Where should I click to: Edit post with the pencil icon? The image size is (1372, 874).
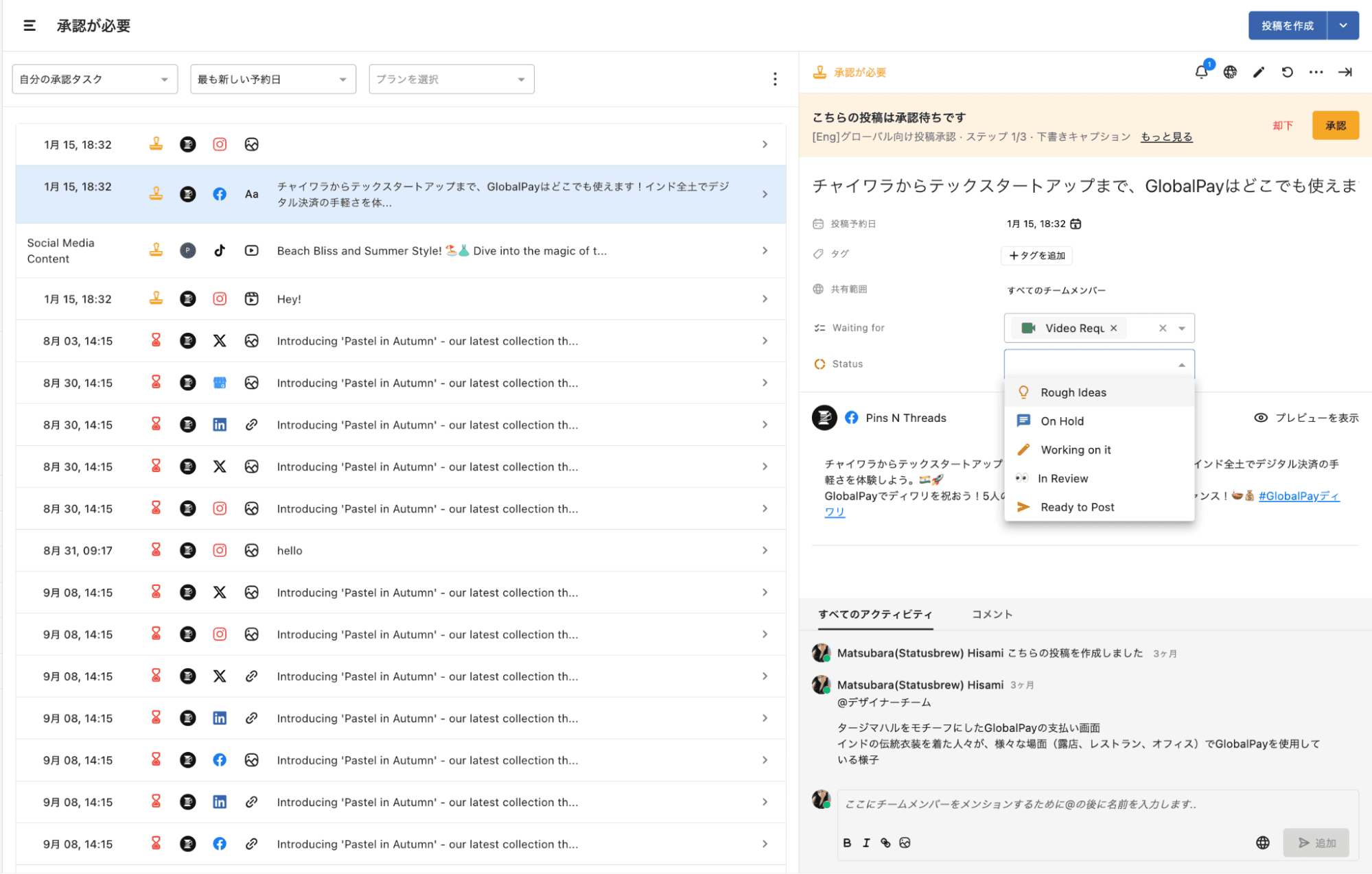[x=1259, y=72]
